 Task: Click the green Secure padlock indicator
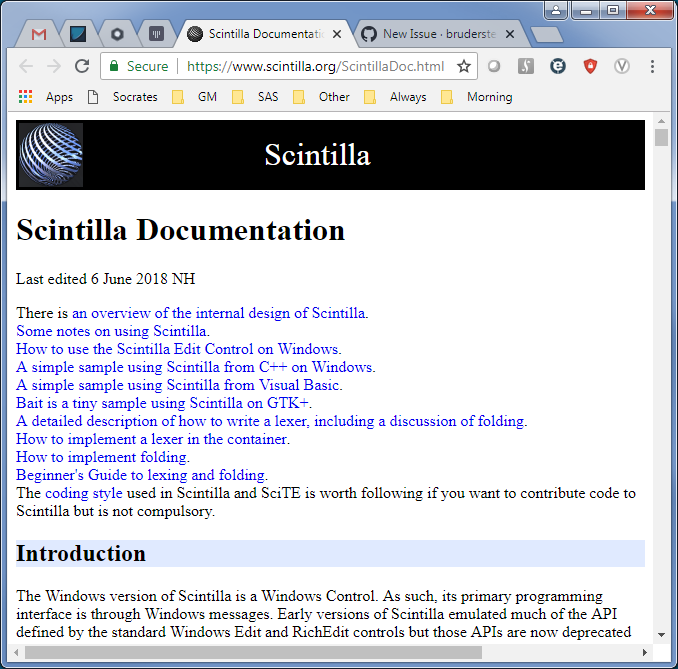[x=139, y=66]
